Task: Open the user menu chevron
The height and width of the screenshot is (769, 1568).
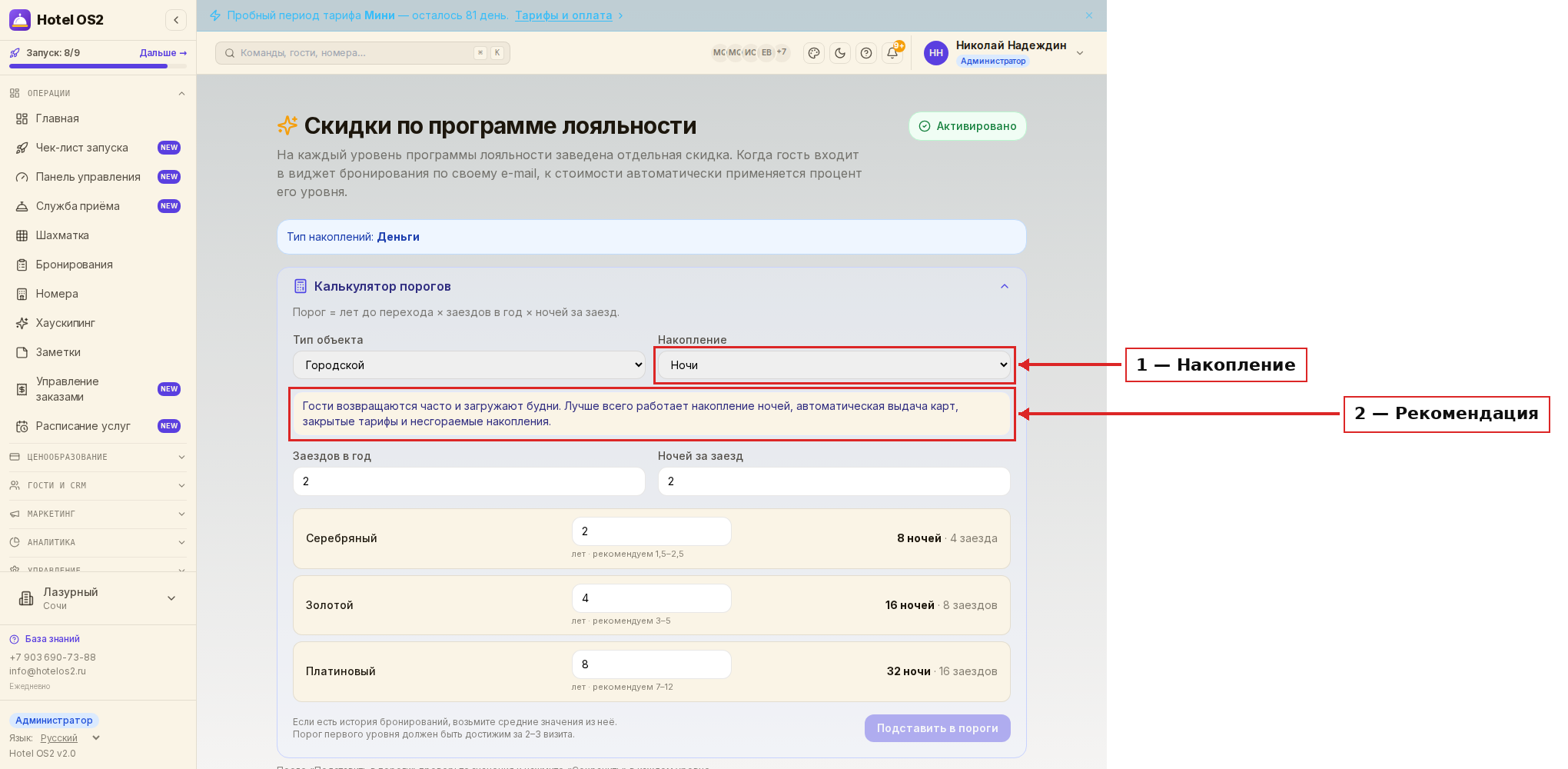Action: (1080, 53)
